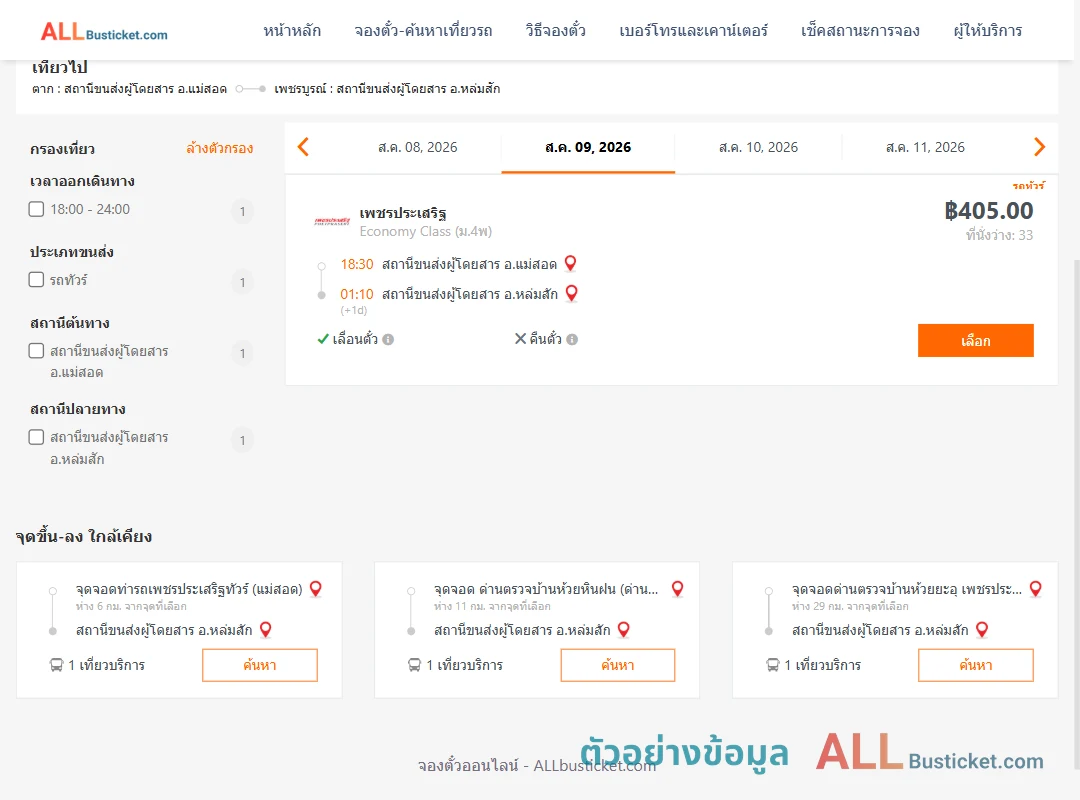Click the green checkmark by เลื่อนตั๋ว
This screenshot has height=800, width=1080.
point(322,338)
